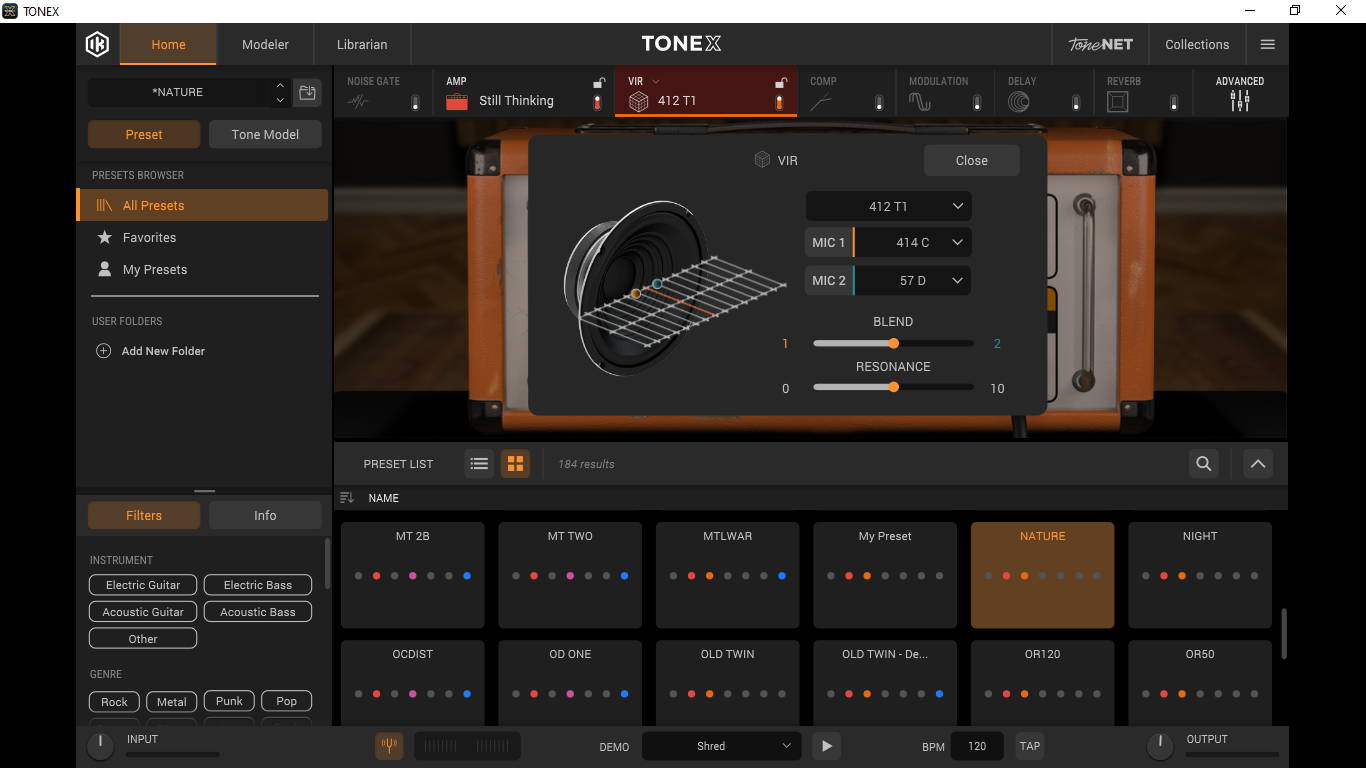Click the Noise Gate waveform icon
The image size is (1366, 768).
pos(358,101)
